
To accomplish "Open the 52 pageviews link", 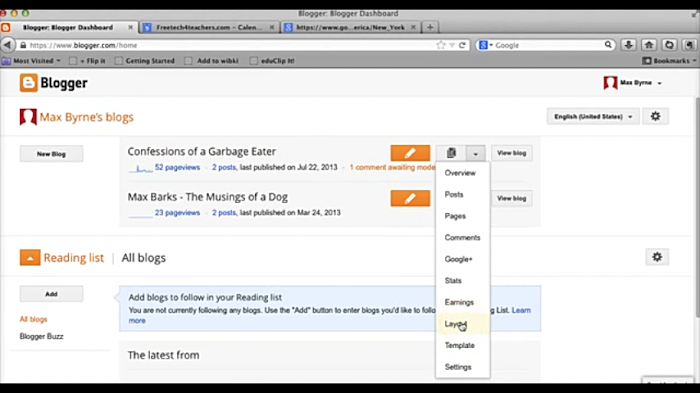I will click(x=177, y=167).
